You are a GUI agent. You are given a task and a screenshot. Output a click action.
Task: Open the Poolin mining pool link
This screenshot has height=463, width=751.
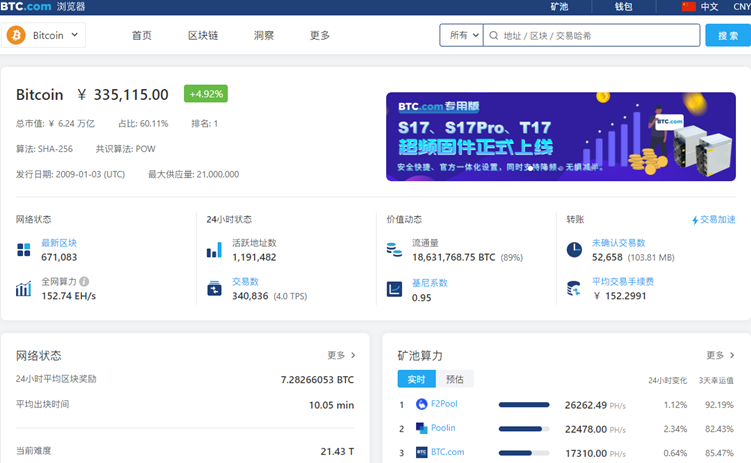(x=443, y=428)
